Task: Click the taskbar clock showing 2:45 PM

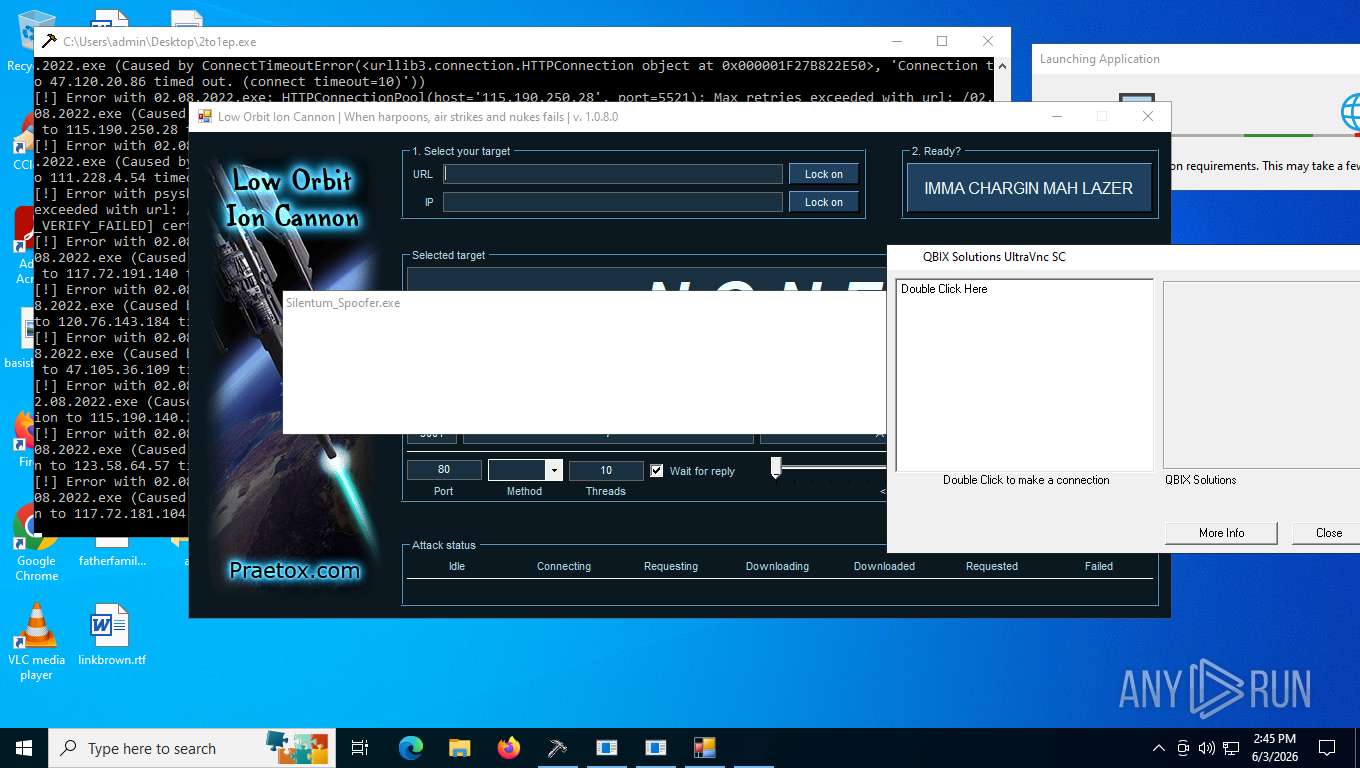Action: [x=1274, y=748]
